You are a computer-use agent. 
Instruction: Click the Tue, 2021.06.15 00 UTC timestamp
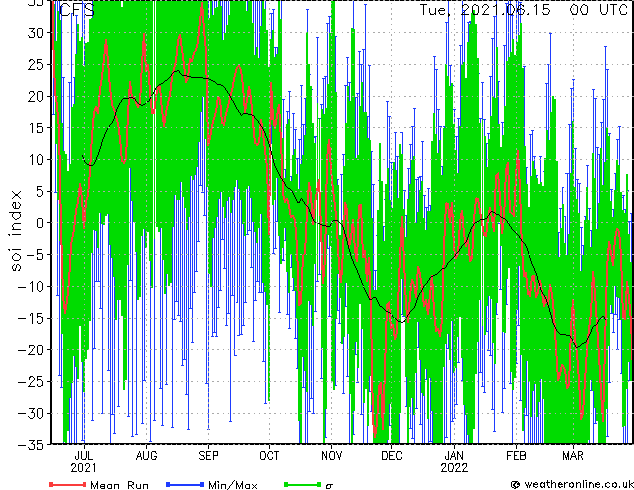(523, 10)
